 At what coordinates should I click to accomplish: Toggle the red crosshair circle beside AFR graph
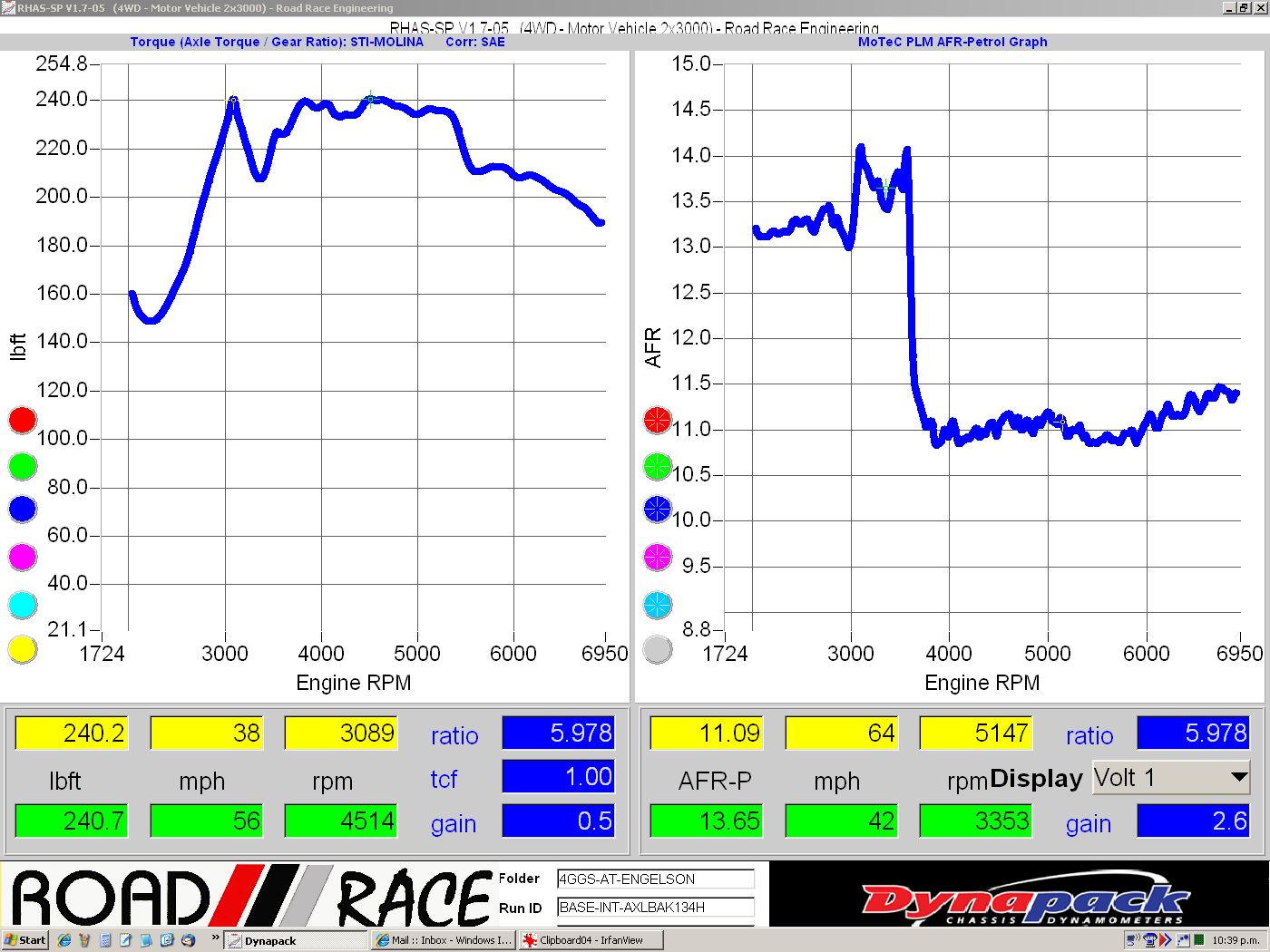tap(658, 420)
